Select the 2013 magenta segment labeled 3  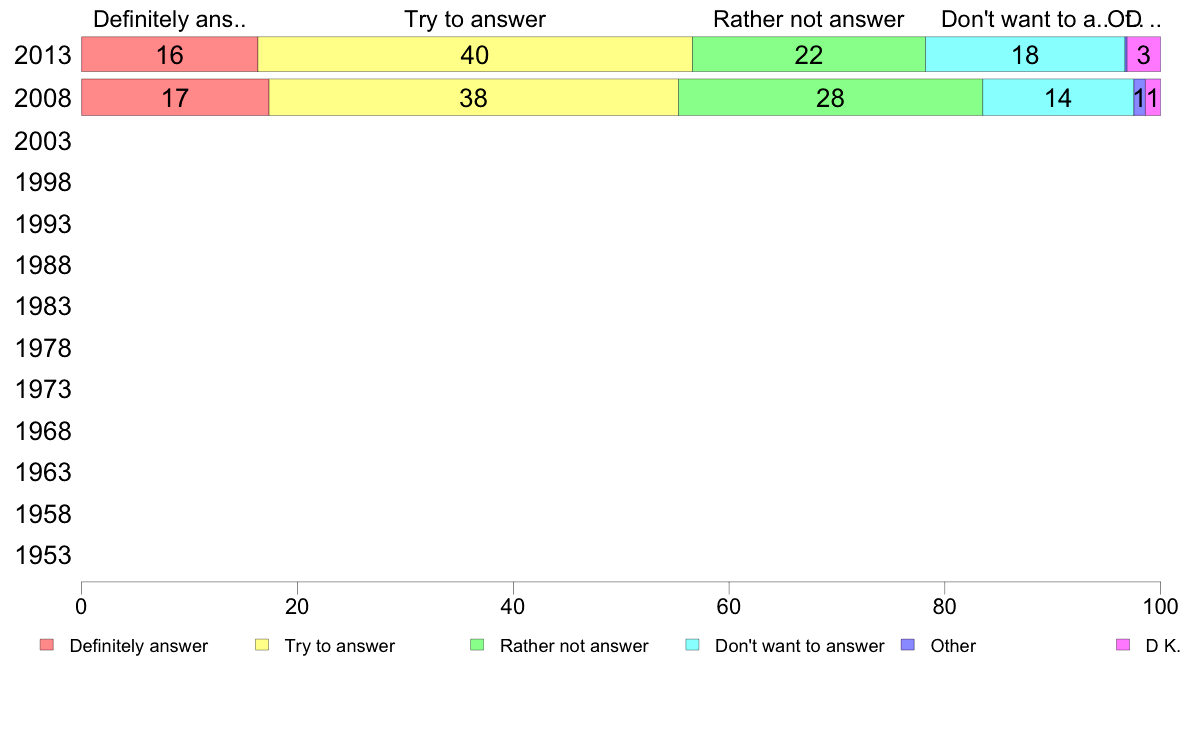(1144, 55)
